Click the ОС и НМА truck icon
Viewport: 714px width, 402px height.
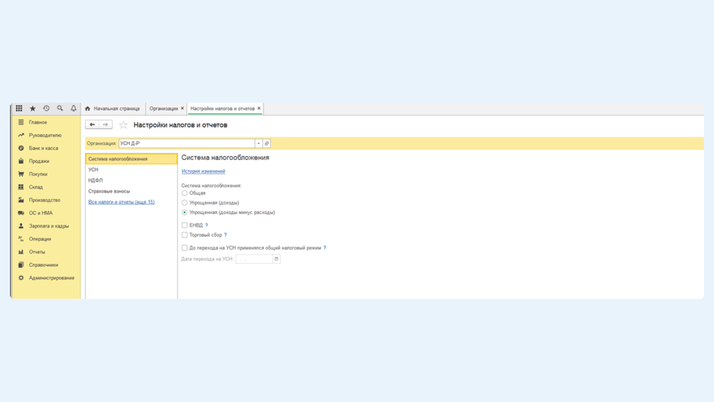coord(21,213)
